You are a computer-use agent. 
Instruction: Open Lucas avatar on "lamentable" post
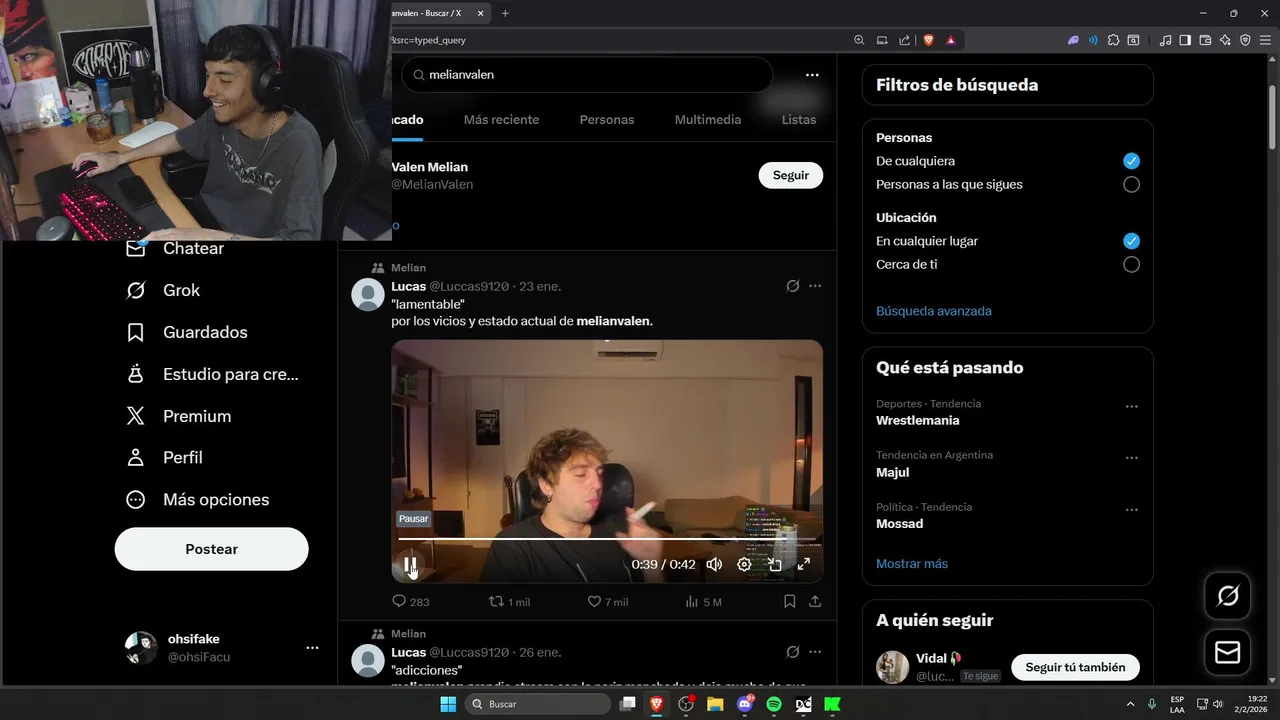pyautogui.click(x=369, y=295)
